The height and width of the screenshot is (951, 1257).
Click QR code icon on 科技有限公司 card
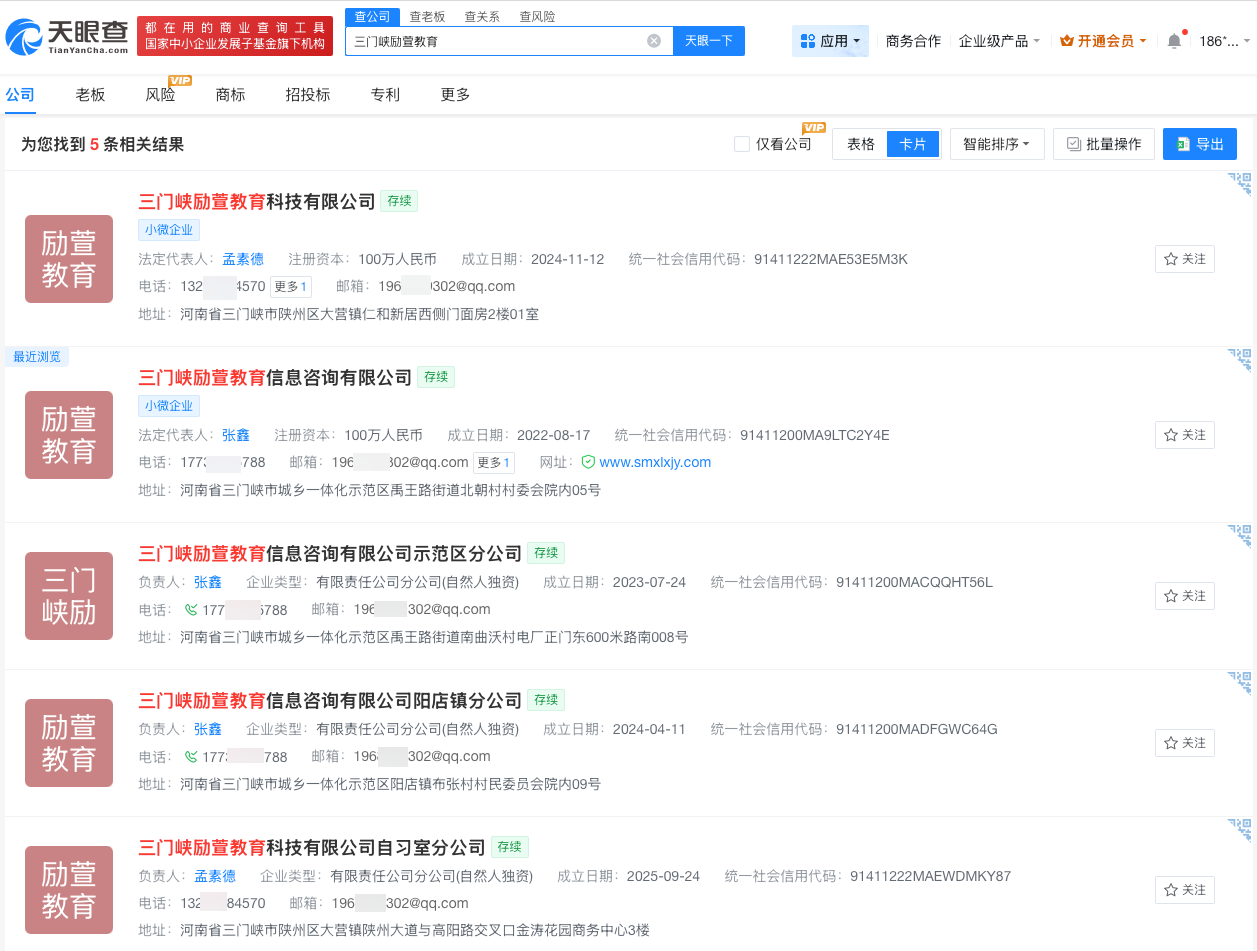point(1240,184)
